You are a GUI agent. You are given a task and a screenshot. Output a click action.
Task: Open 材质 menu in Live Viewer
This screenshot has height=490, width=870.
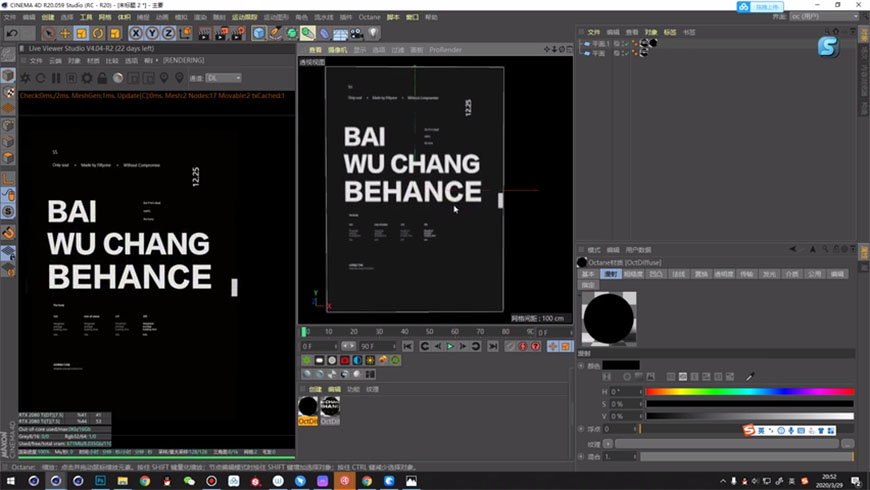[x=93, y=60]
